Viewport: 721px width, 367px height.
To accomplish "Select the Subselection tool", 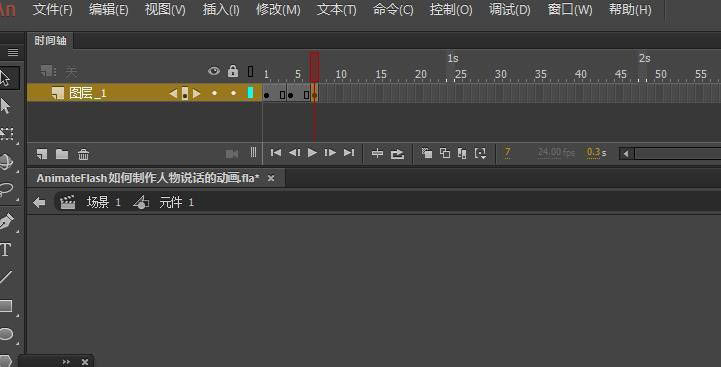I will tap(6, 106).
